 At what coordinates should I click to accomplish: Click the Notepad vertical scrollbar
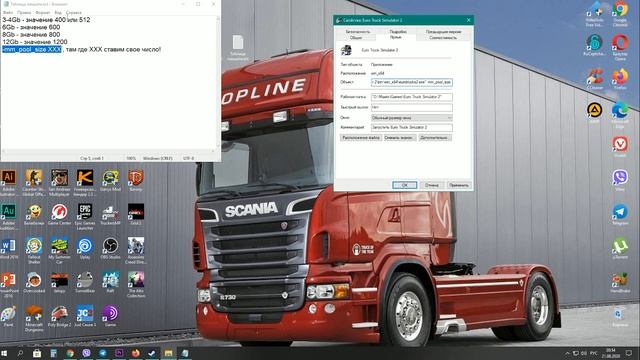(218, 82)
